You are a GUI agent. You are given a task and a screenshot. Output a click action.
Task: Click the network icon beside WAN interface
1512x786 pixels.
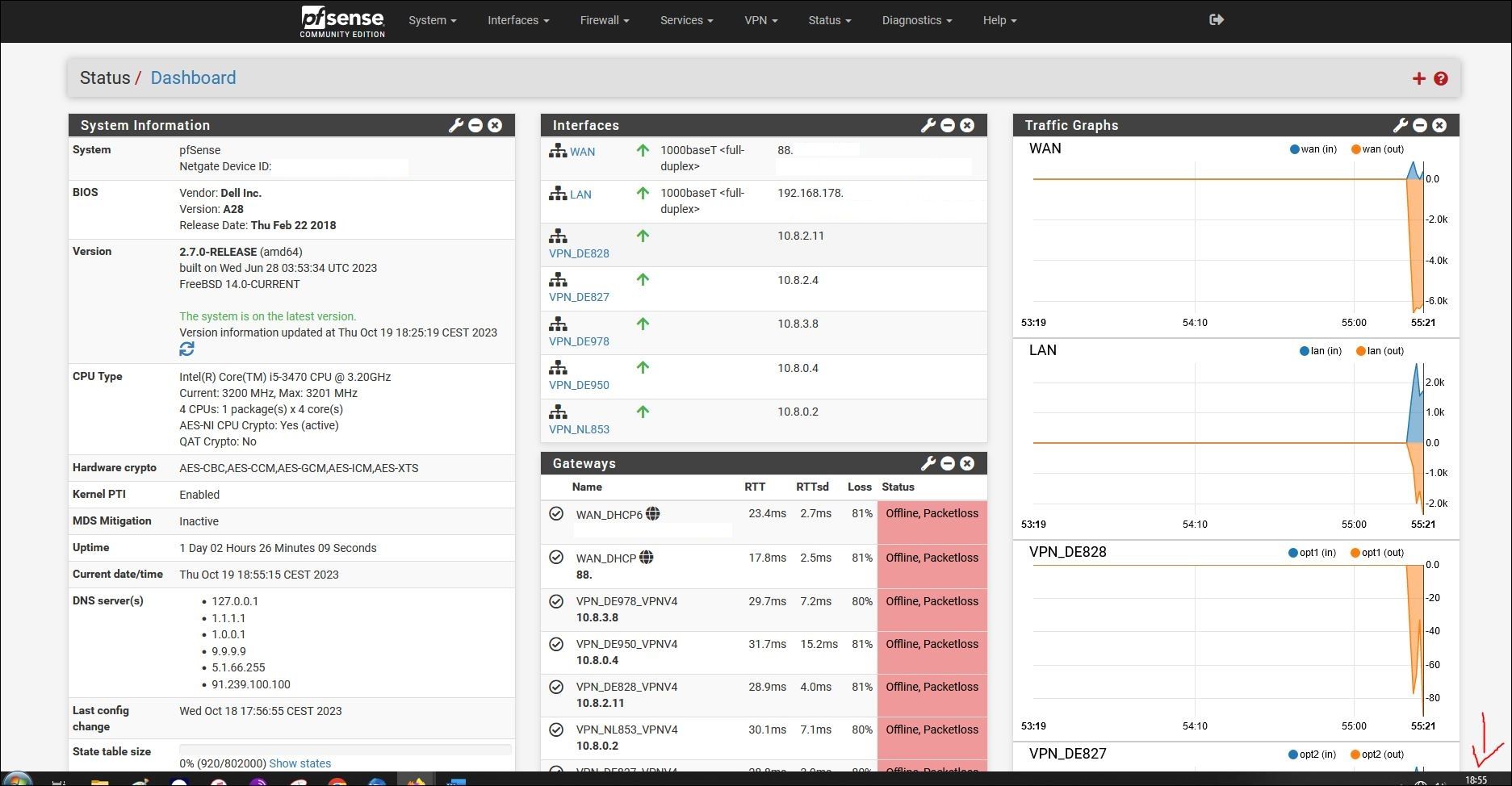558,151
